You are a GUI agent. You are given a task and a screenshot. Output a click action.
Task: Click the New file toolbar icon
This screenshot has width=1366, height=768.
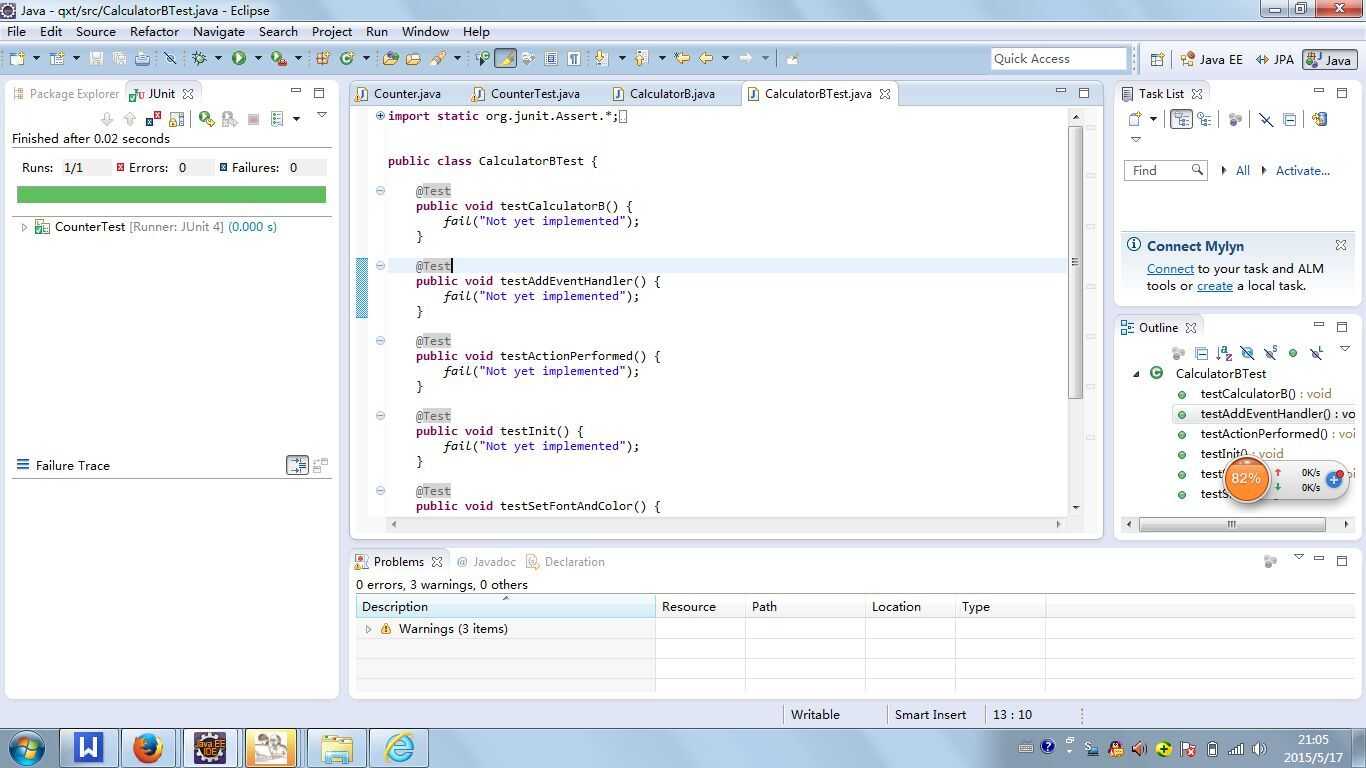17,58
